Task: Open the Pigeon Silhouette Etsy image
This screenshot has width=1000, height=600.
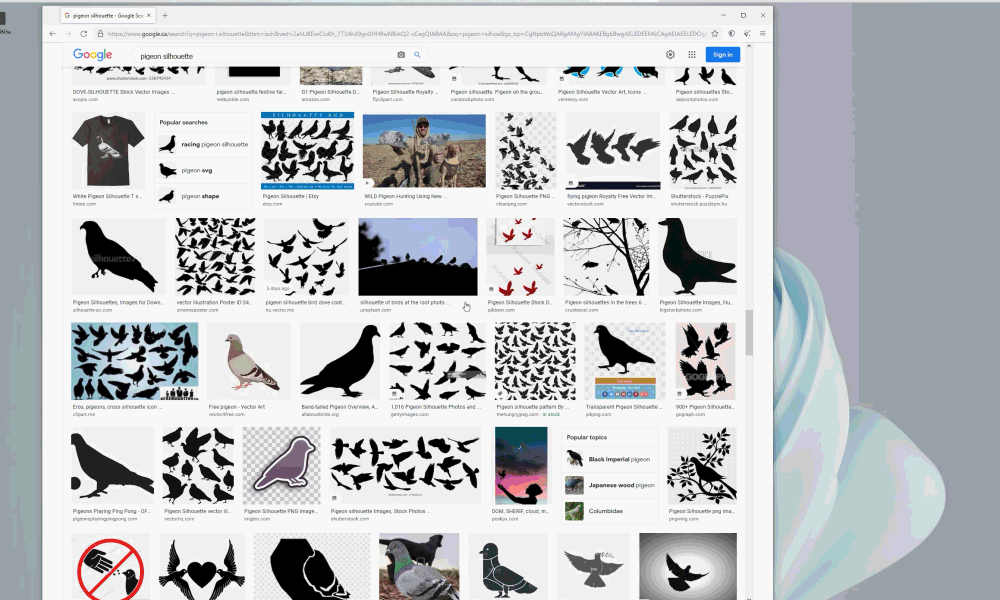Action: (x=307, y=151)
